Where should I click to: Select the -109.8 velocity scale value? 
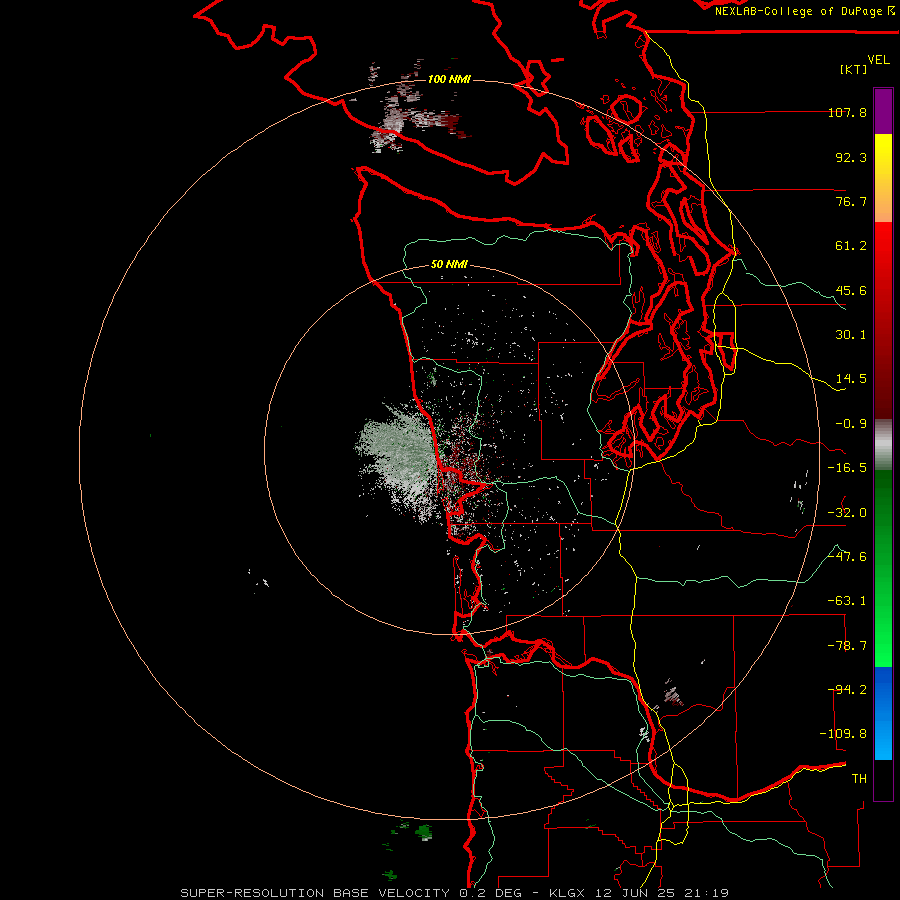click(x=844, y=734)
